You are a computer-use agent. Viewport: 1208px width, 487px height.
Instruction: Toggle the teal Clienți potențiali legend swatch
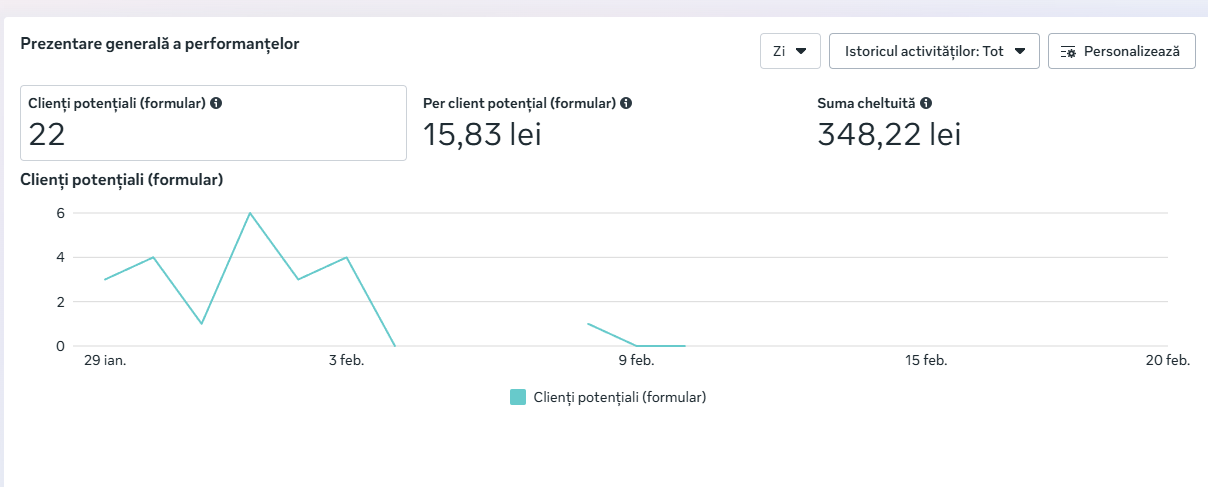[x=518, y=397]
